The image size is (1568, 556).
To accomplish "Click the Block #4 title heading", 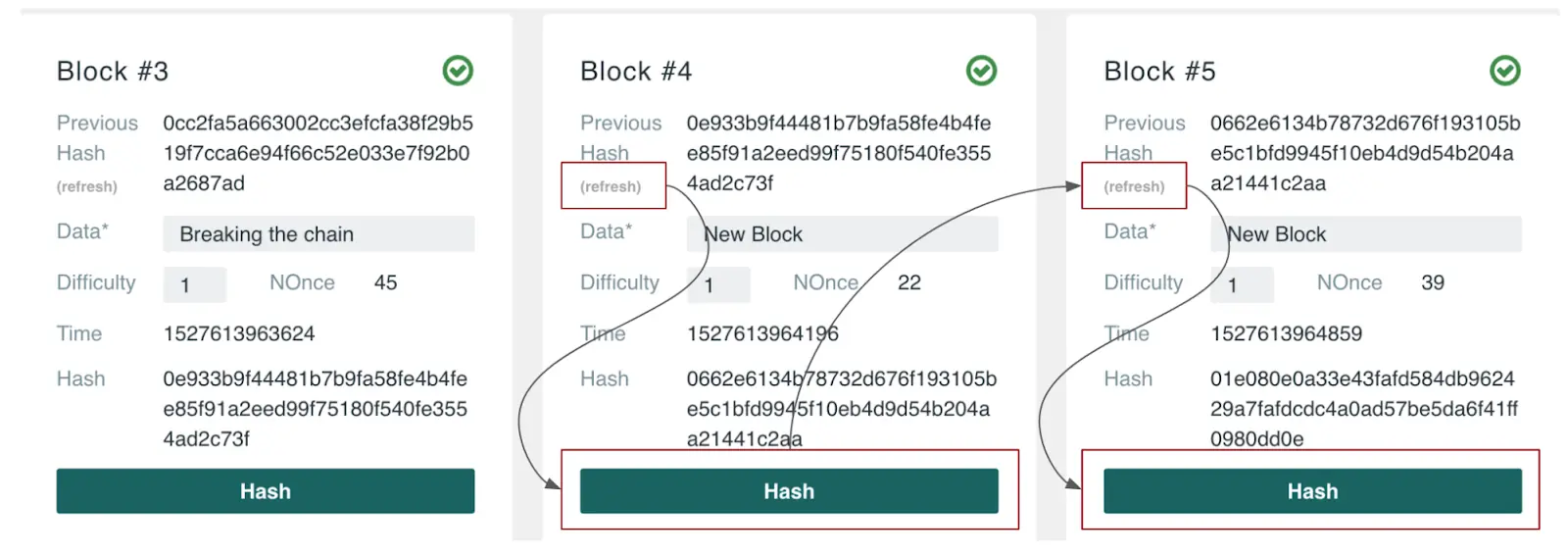I will coord(636,72).
